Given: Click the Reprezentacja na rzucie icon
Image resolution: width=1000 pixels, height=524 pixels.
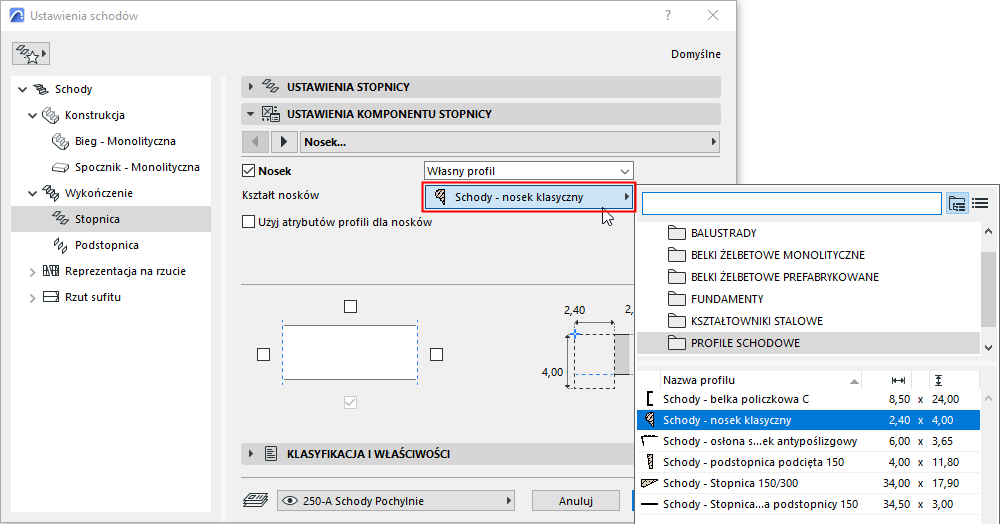Looking at the screenshot, I should pyautogui.click(x=51, y=271).
